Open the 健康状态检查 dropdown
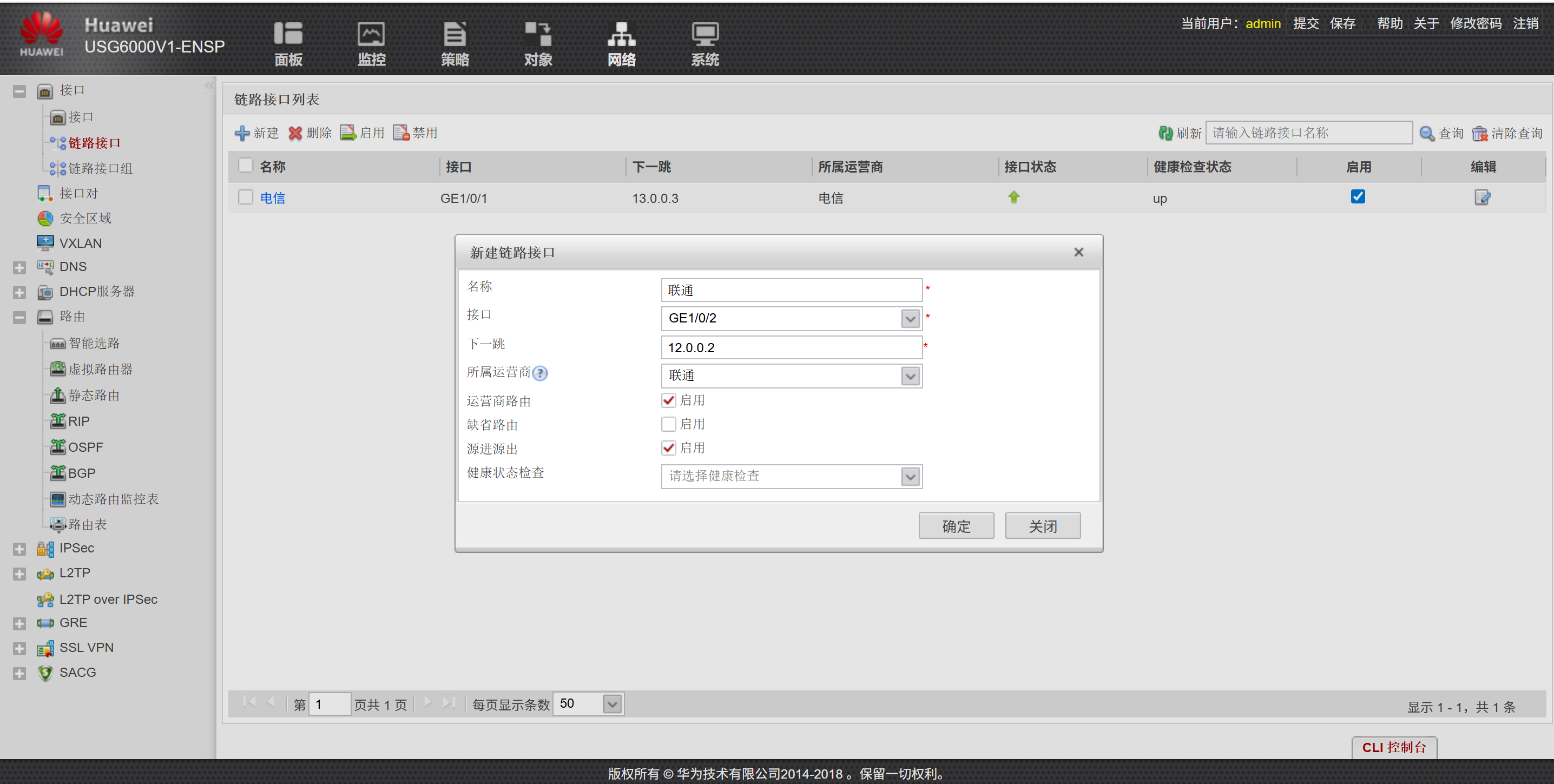Screen dimensions: 1554x784 910,477
